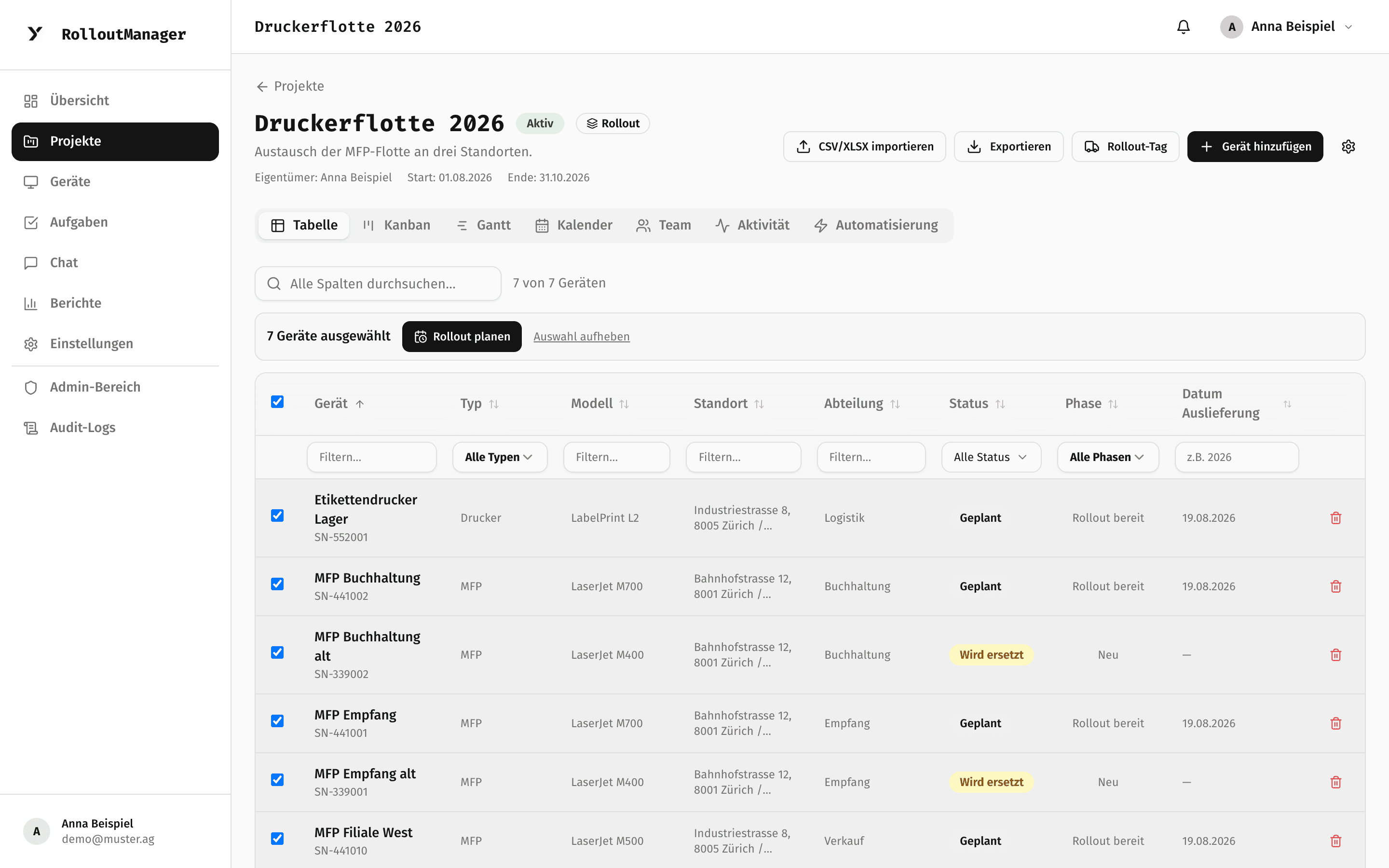Focus the Standort column filter field
1389x868 pixels.
743,457
